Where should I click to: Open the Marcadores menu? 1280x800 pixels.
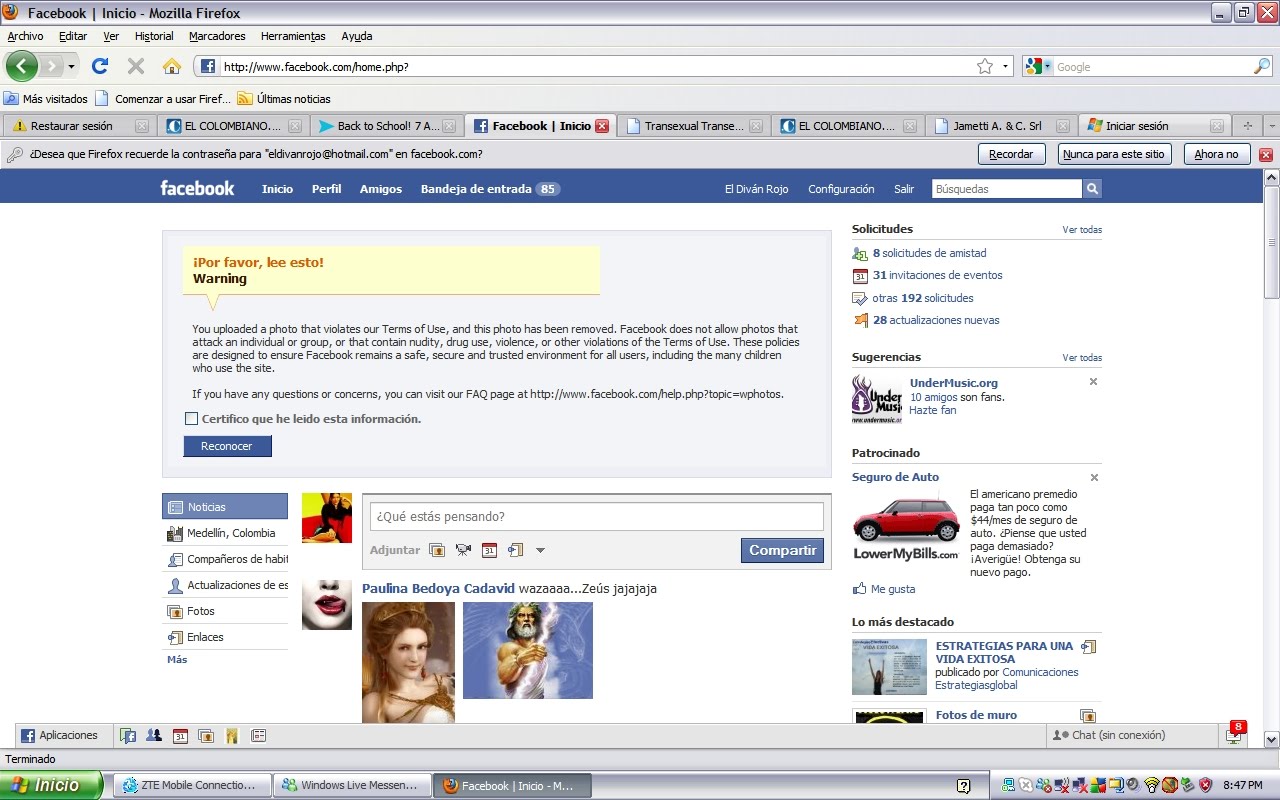click(217, 36)
